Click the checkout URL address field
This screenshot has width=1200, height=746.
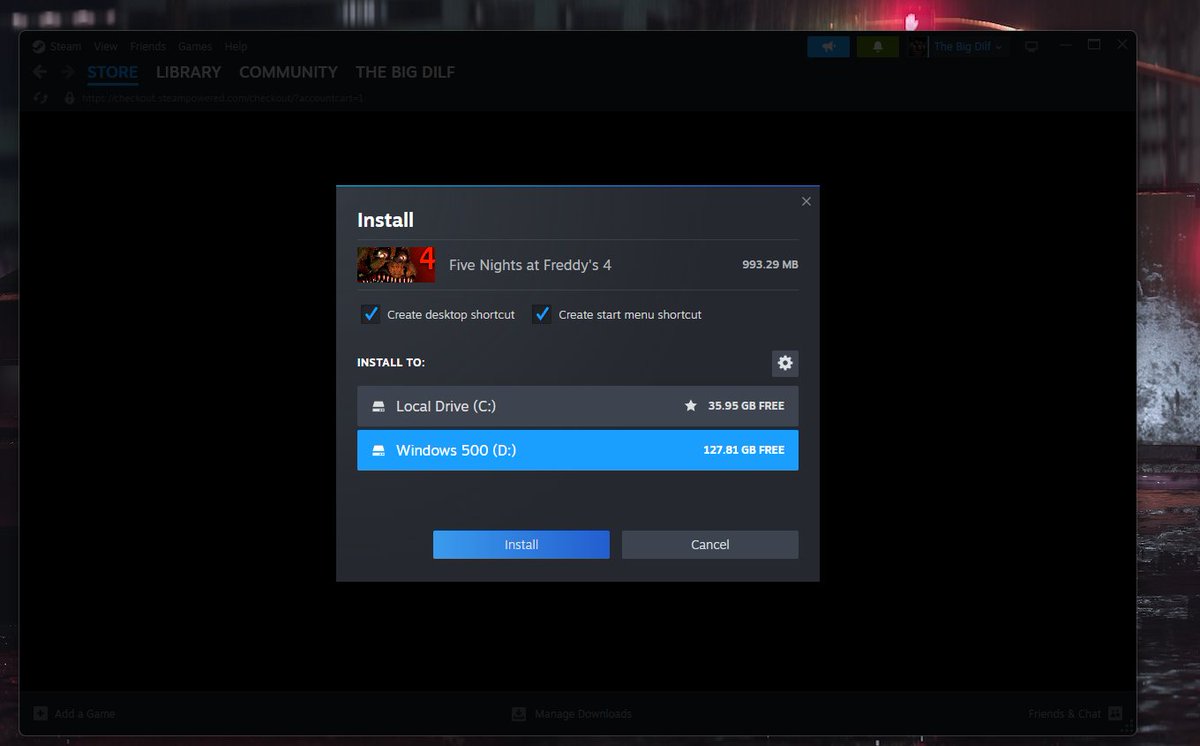[223, 98]
